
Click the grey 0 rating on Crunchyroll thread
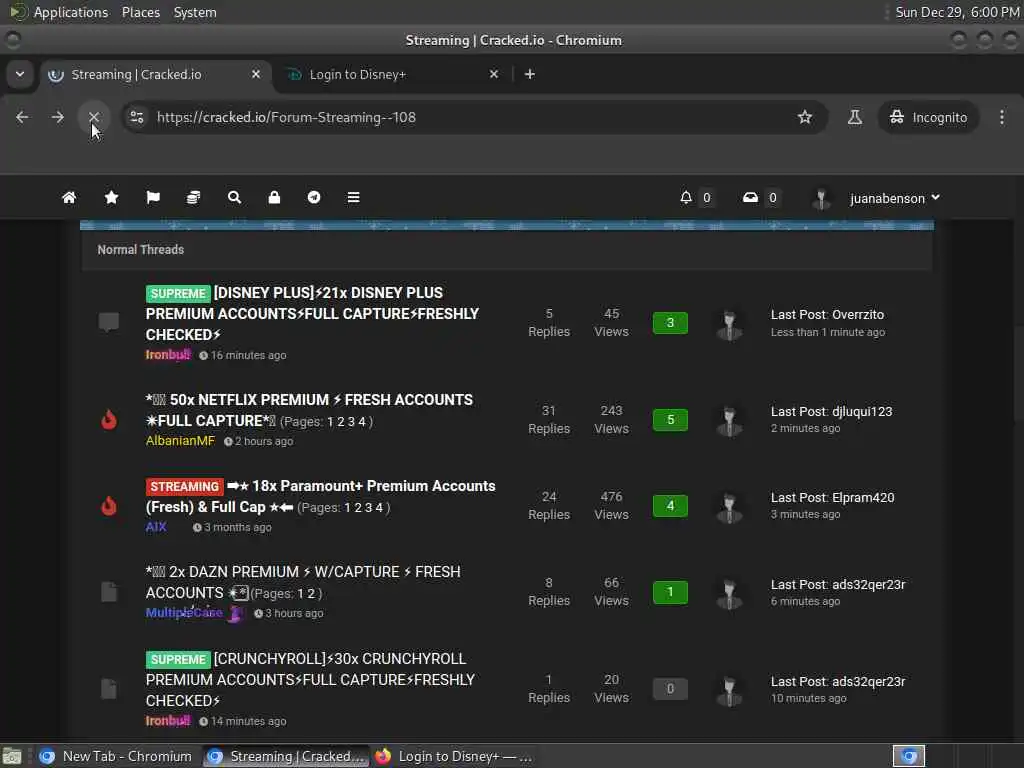pos(670,688)
